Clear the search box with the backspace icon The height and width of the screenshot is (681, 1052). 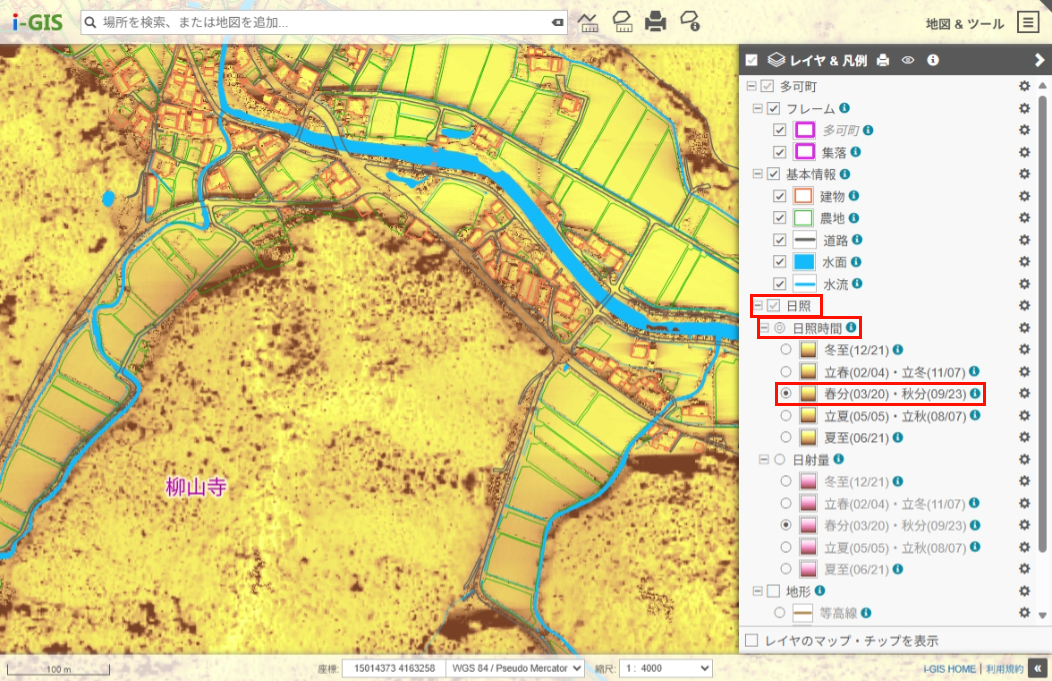[558, 22]
